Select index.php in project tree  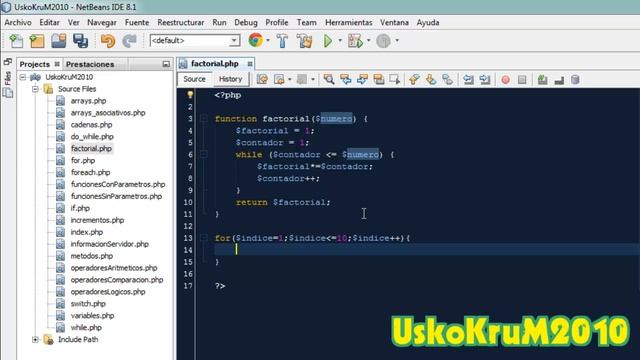(87, 232)
